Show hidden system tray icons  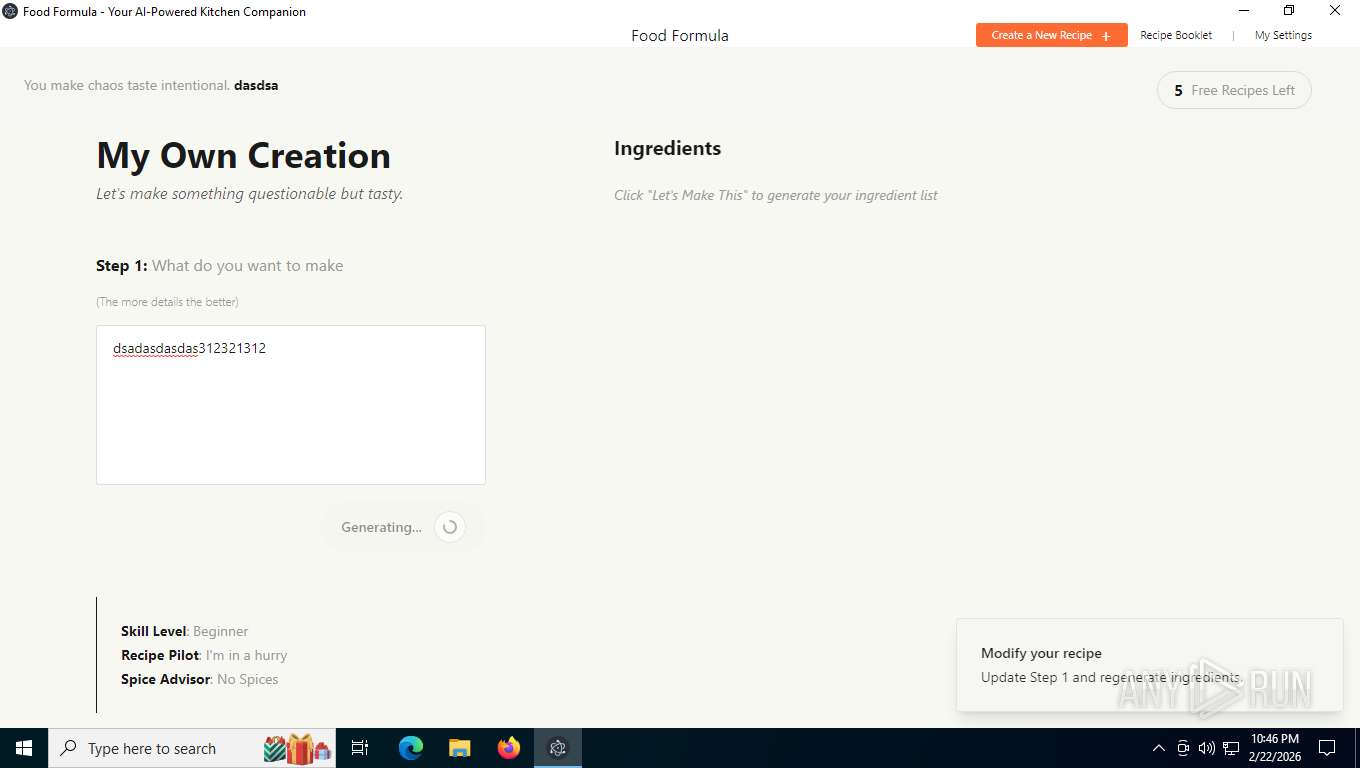(1159, 748)
